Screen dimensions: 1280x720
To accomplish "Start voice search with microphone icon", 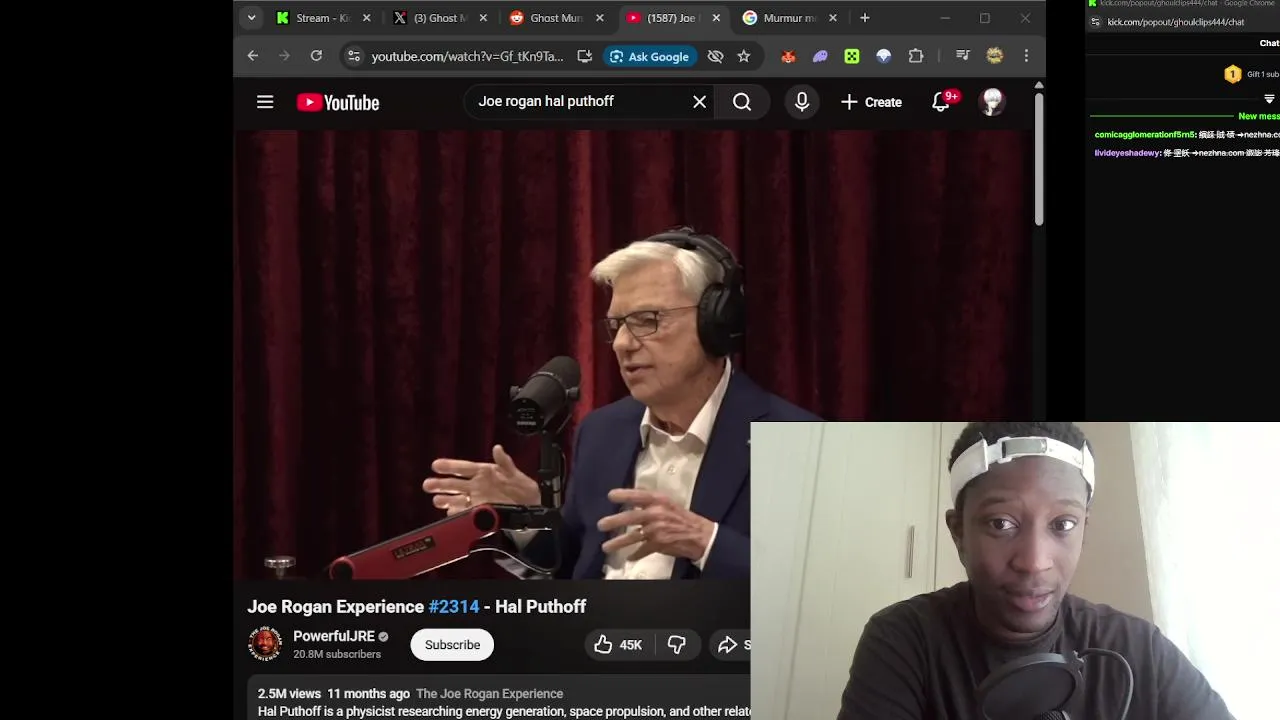I will (802, 102).
